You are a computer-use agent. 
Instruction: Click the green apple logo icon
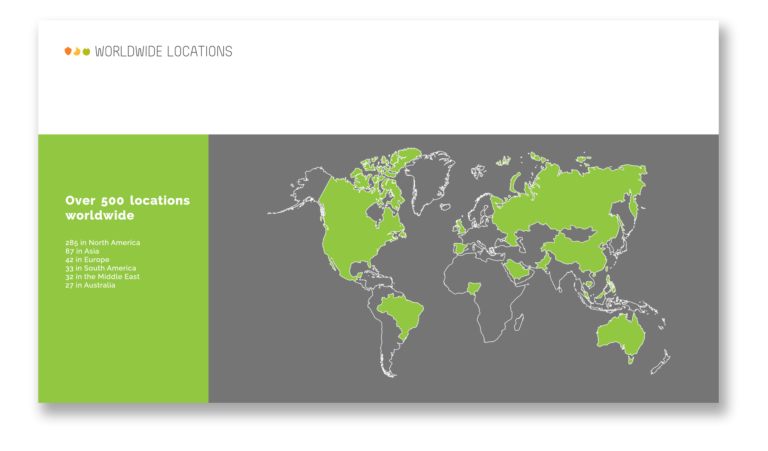(86, 51)
